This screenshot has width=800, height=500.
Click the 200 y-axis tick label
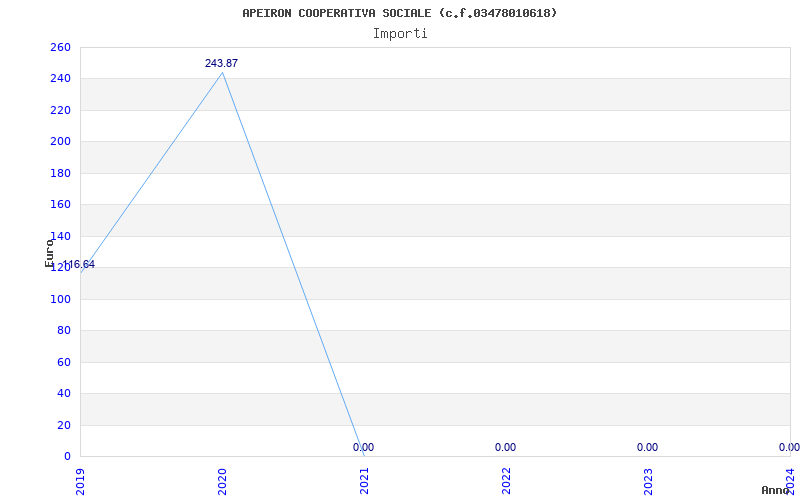pyautogui.click(x=60, y=142)
